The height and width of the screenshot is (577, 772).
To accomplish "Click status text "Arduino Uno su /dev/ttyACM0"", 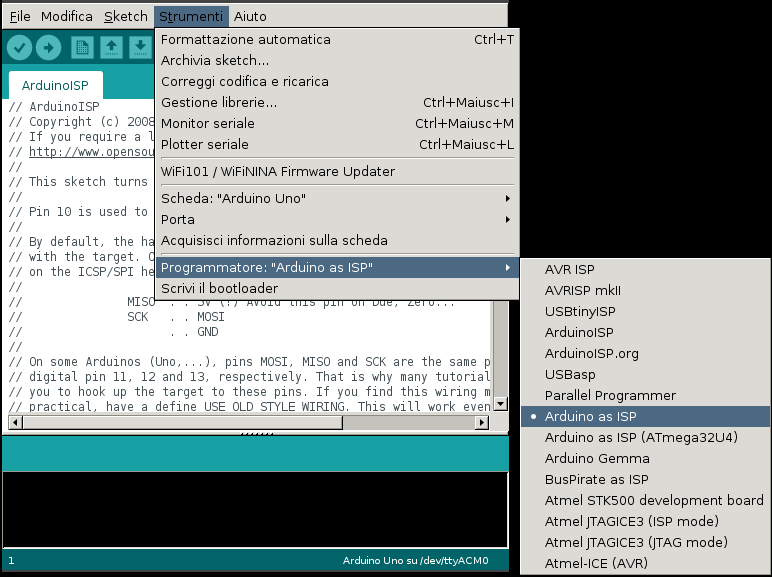I will [416, 561].
